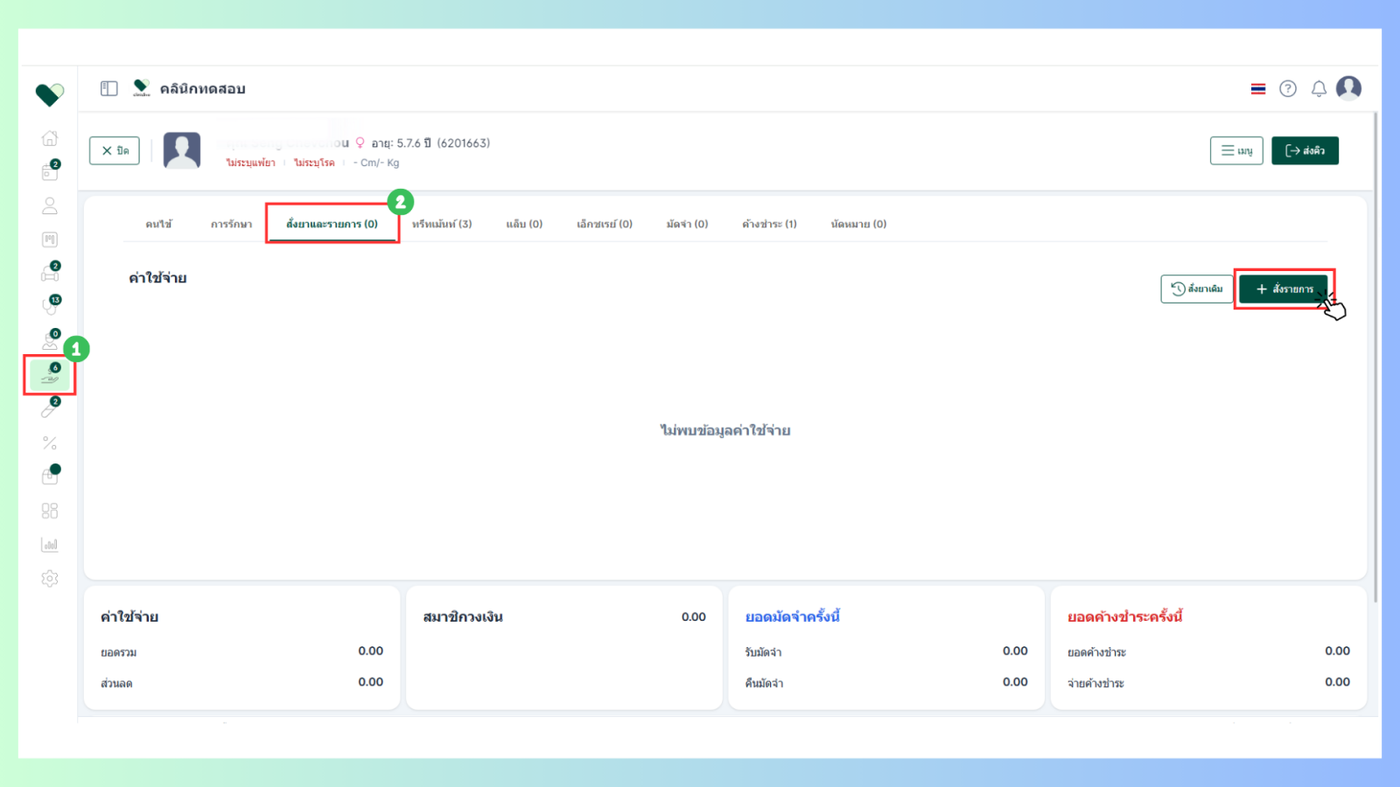The image size is (1400, 787).
Task: Open the user avatar profile menu
Action: pyautogui.click(x=1349, y=88)
